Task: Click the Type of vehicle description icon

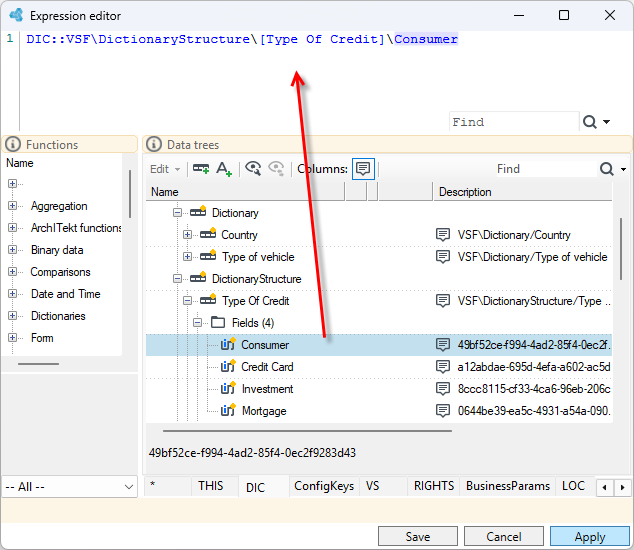Action: pyautogui.click(x=443, y=256)
